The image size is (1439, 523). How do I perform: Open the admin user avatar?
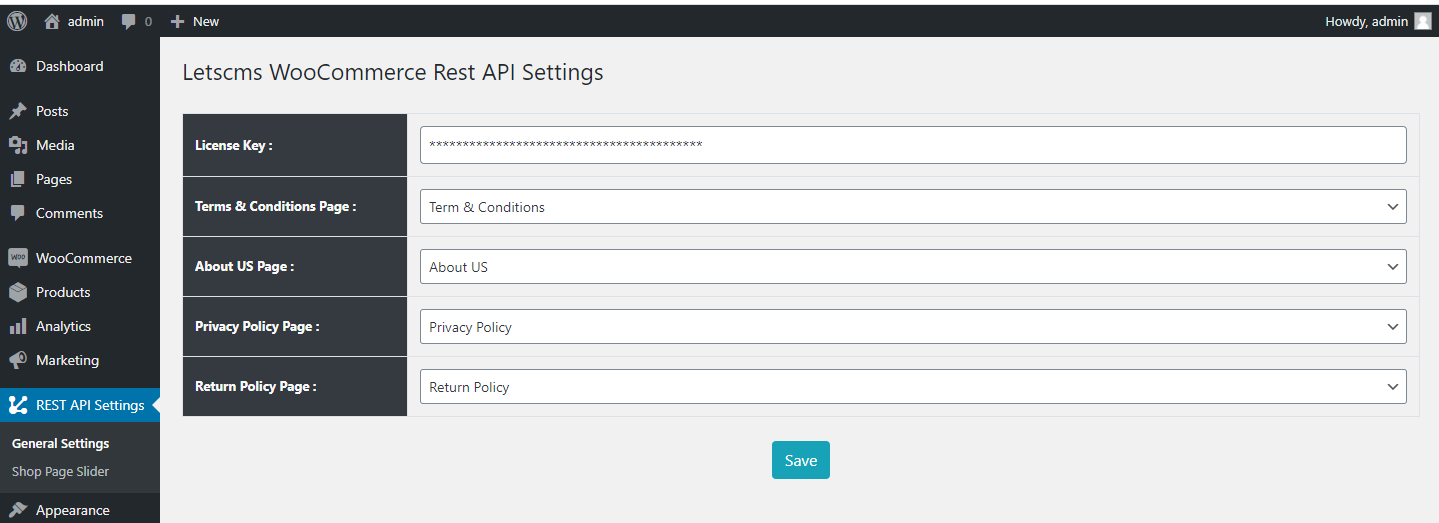(1423, 21)
